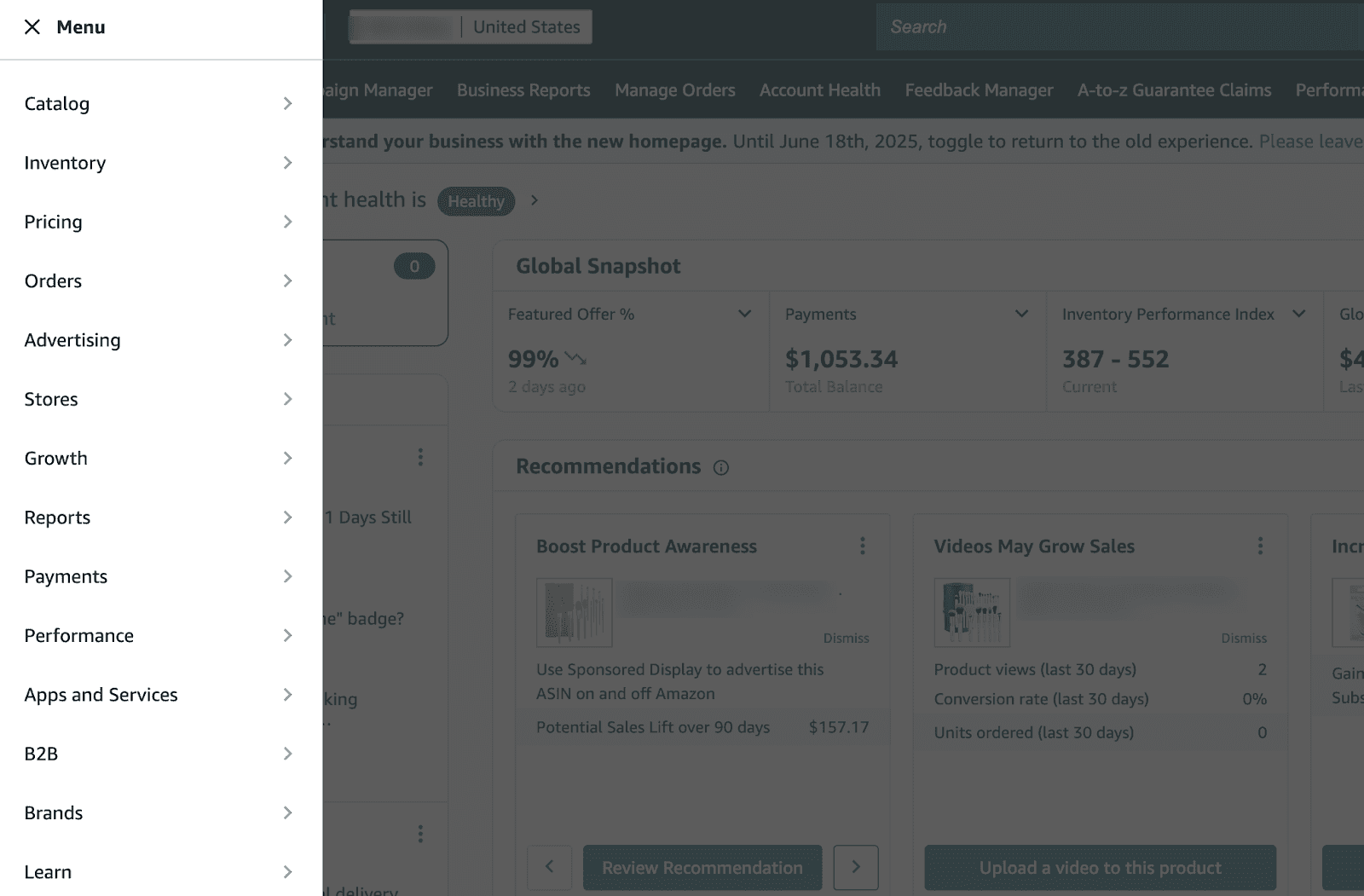Open Account Health link

820,90
